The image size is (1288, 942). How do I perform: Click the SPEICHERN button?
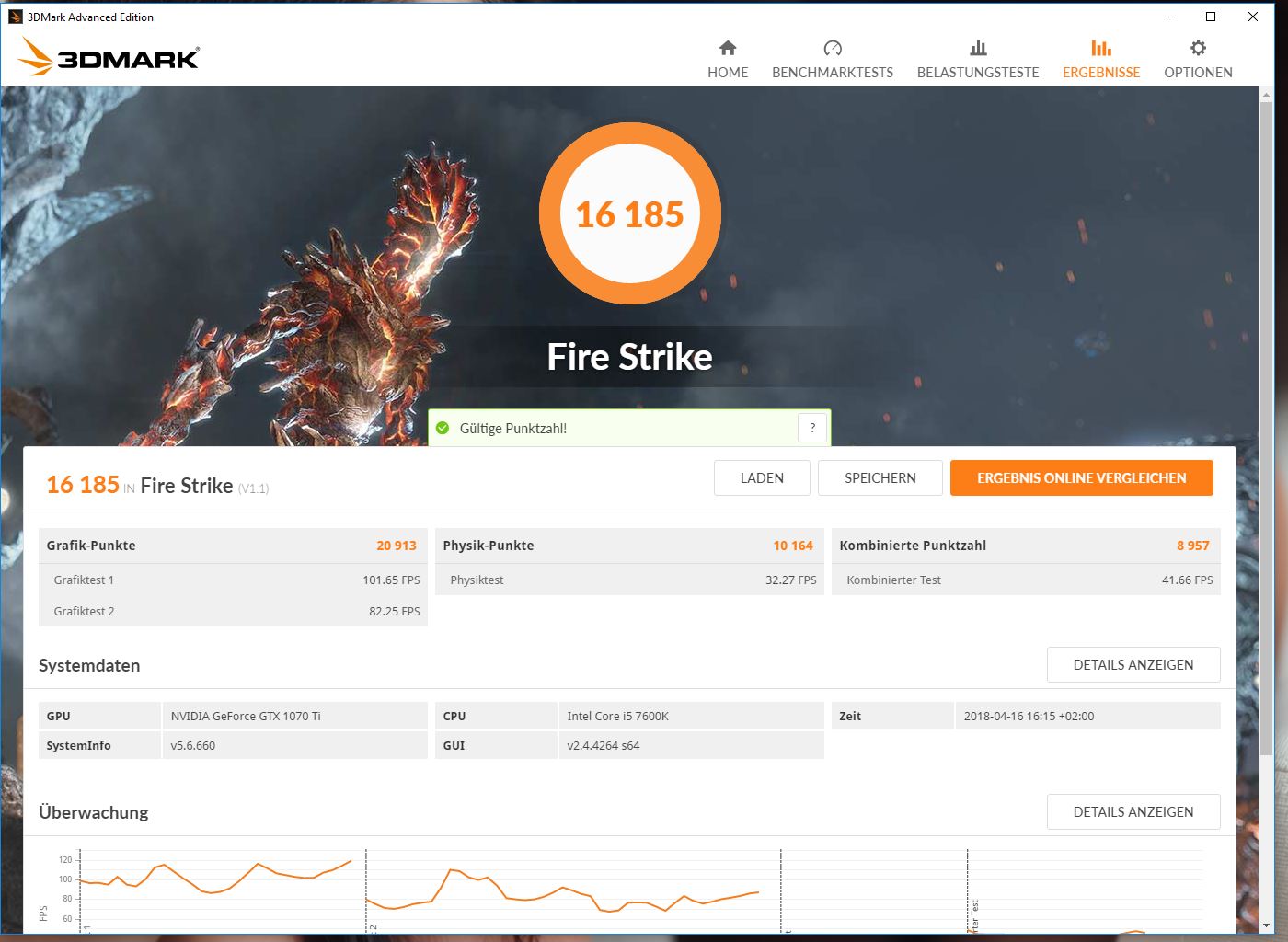point(880,477)
